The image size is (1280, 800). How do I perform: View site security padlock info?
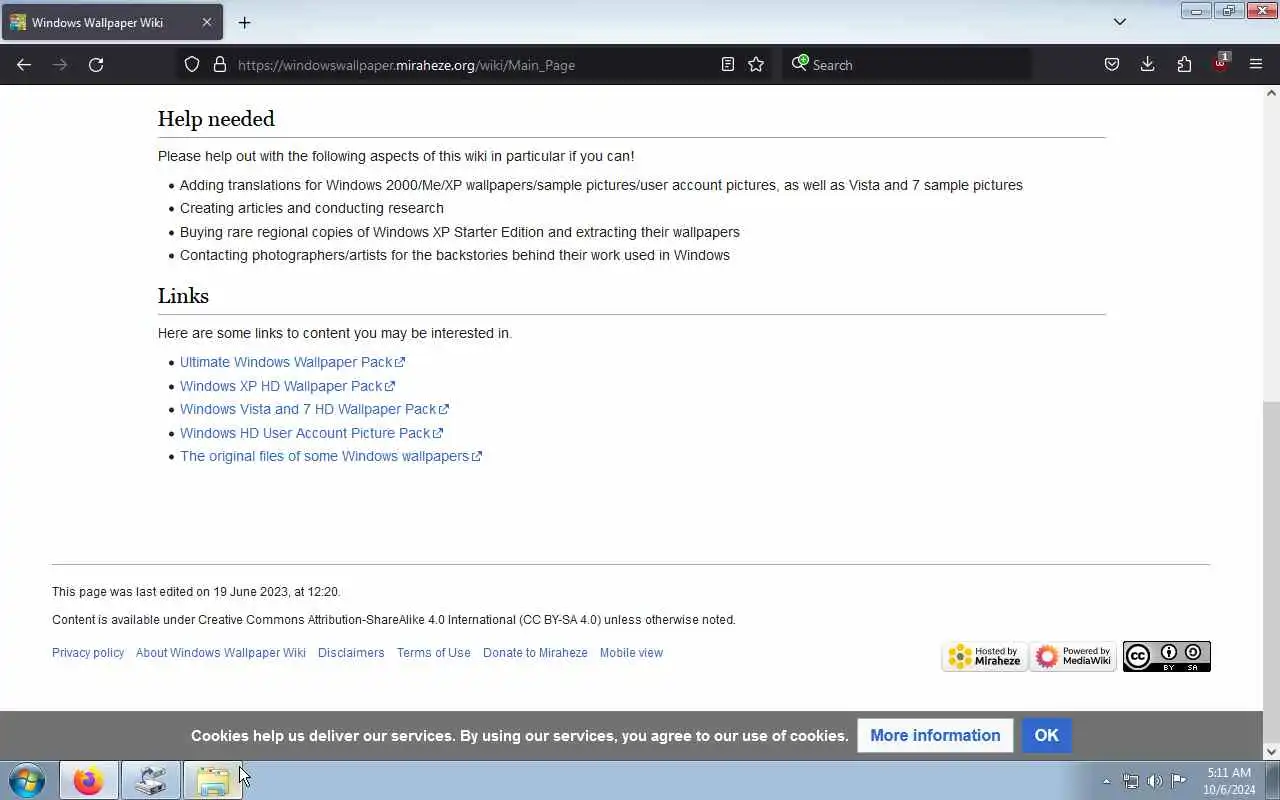(x=220, y=65)
